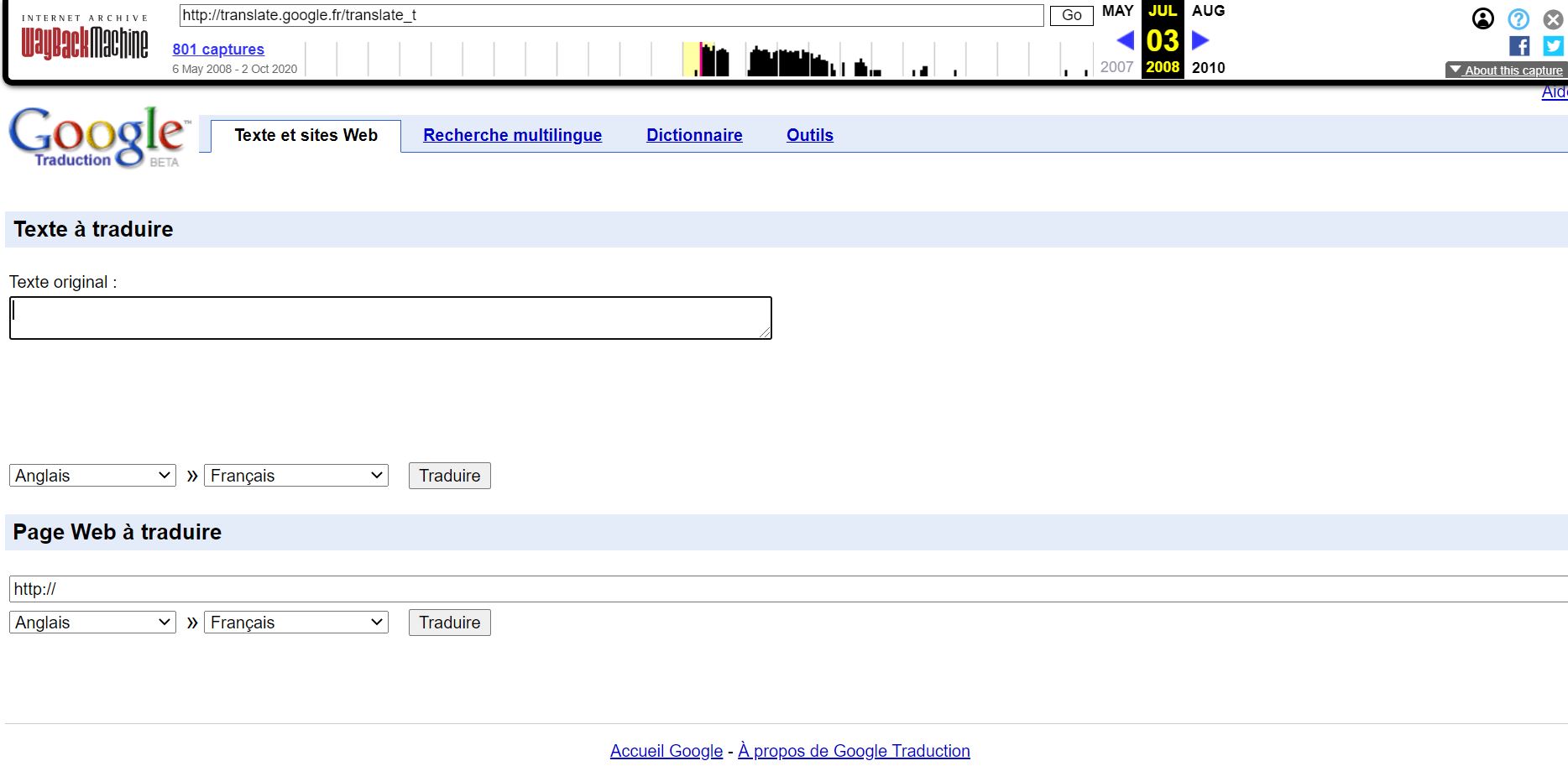
Task: Go to previous capture with left arrow
Action: click(x=1126, y=39)
